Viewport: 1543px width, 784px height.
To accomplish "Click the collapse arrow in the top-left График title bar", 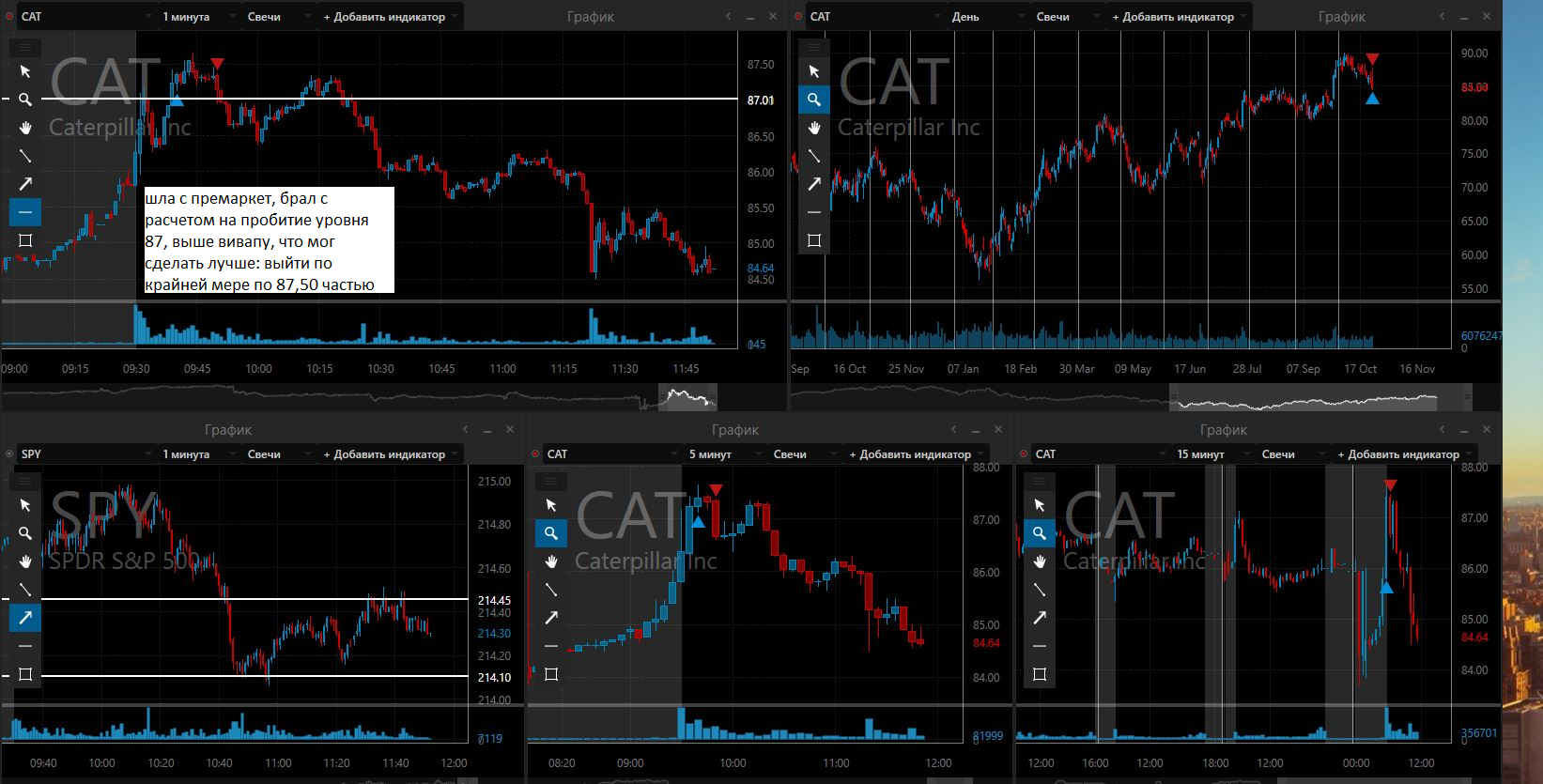I will [x=728, y=17].
